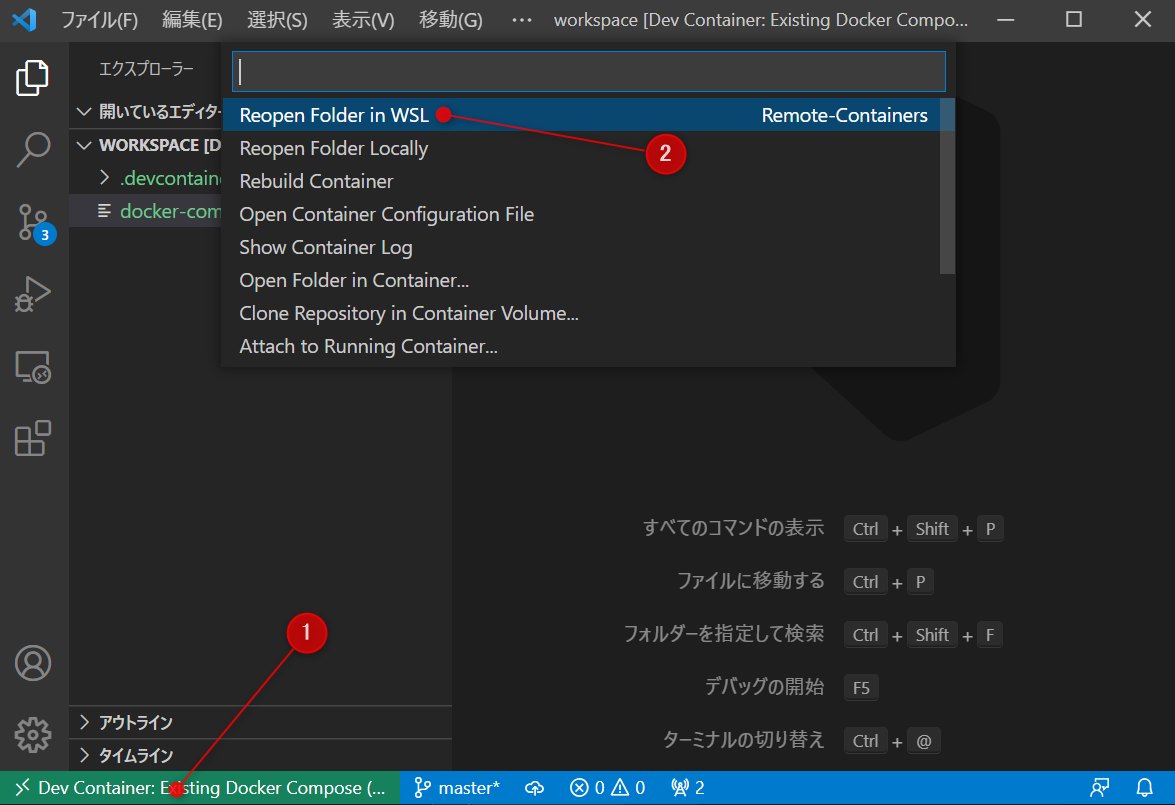Click the エクスプローラー panel title
Image resolution: width=1175 pixels, height=805 pixels.
pyautogui.click(x=146, y=69)
